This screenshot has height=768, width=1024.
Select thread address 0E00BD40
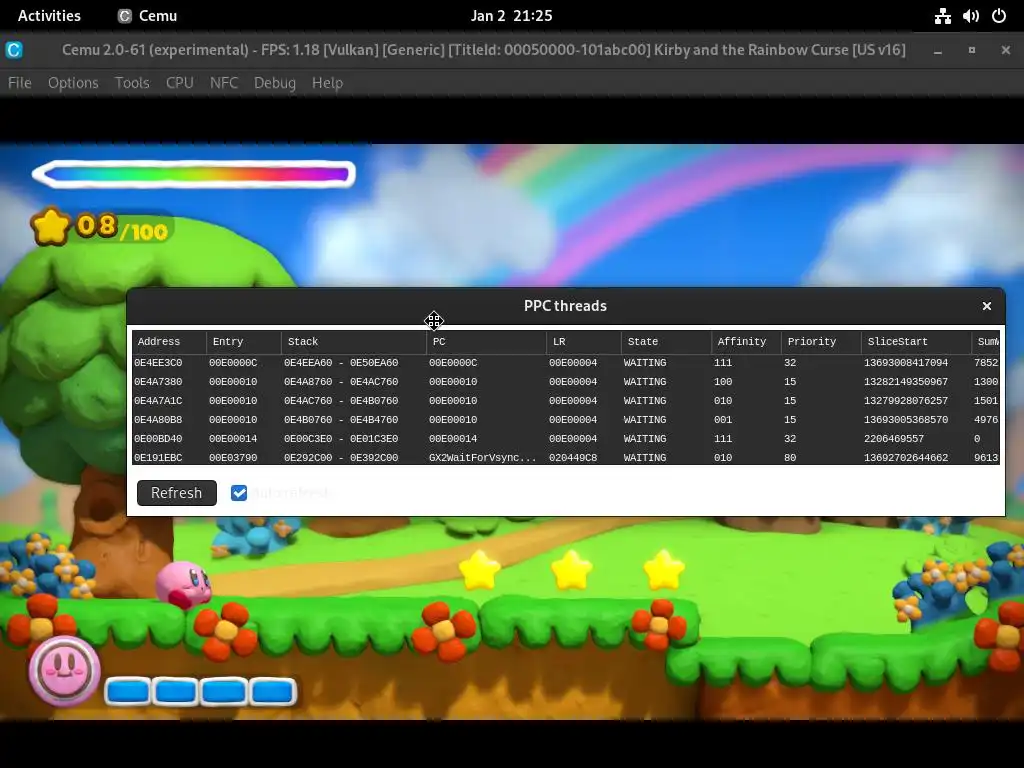point(158,438)
